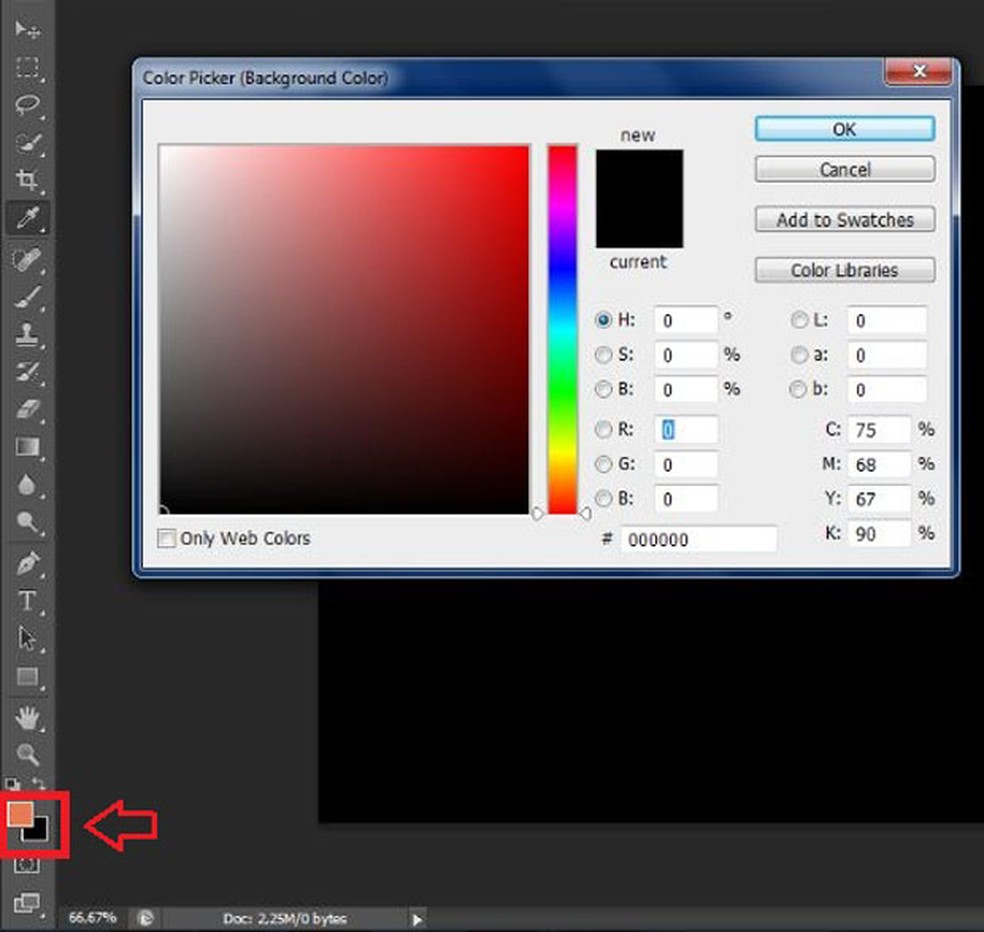The height and width of the screenshot is (932, 984).
Task: Open Color Libraries
Action: click(845, 270)
